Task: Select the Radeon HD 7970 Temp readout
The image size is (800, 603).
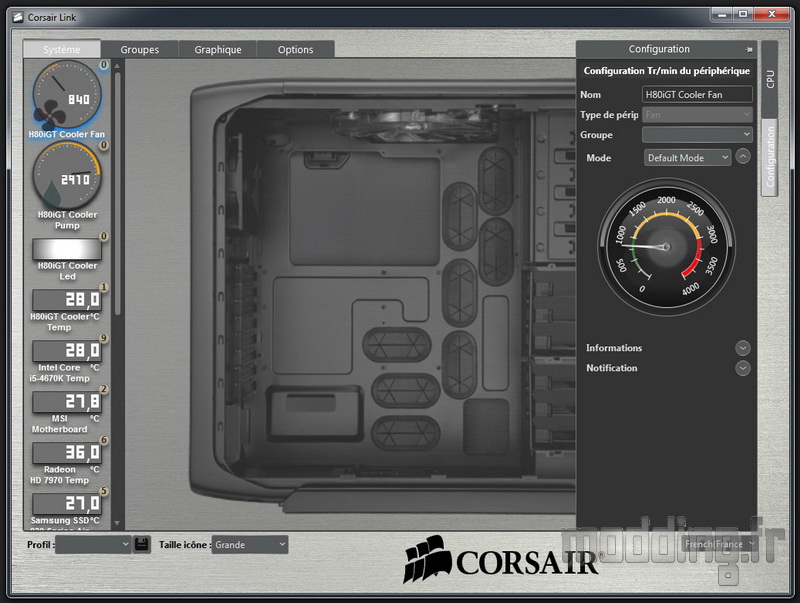Action: pyautogui.click(x=67, y=453)
